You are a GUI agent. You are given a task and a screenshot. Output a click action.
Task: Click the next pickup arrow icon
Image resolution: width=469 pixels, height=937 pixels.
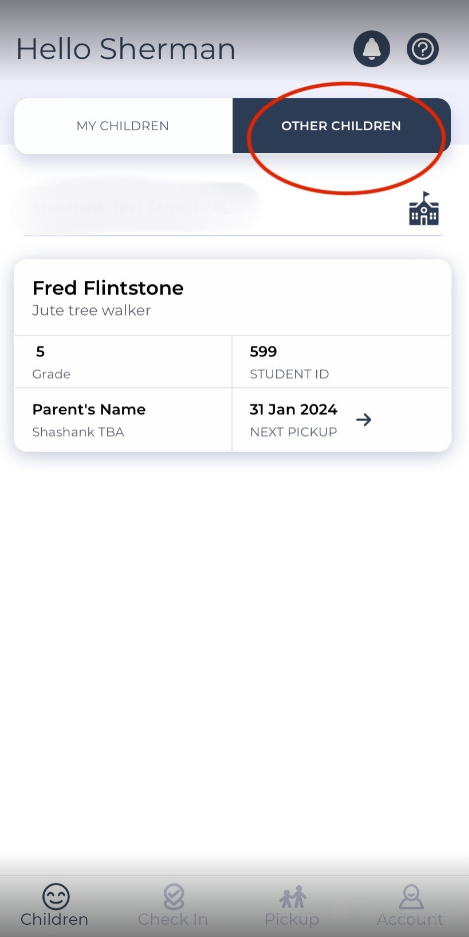pos(363,419)
